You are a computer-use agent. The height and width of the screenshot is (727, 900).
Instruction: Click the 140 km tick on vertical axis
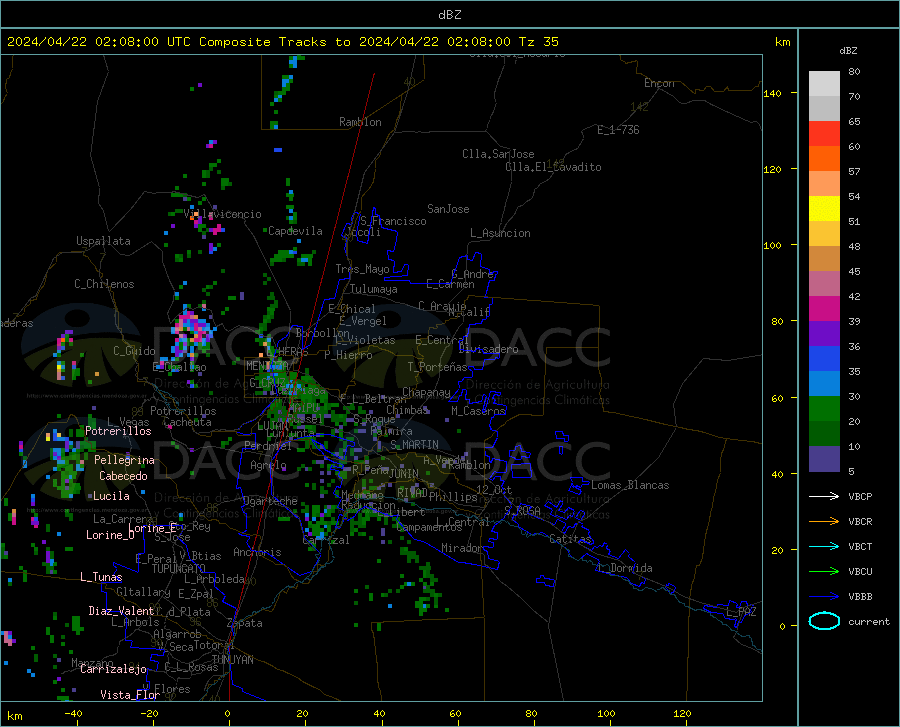(x=772, y=94)
